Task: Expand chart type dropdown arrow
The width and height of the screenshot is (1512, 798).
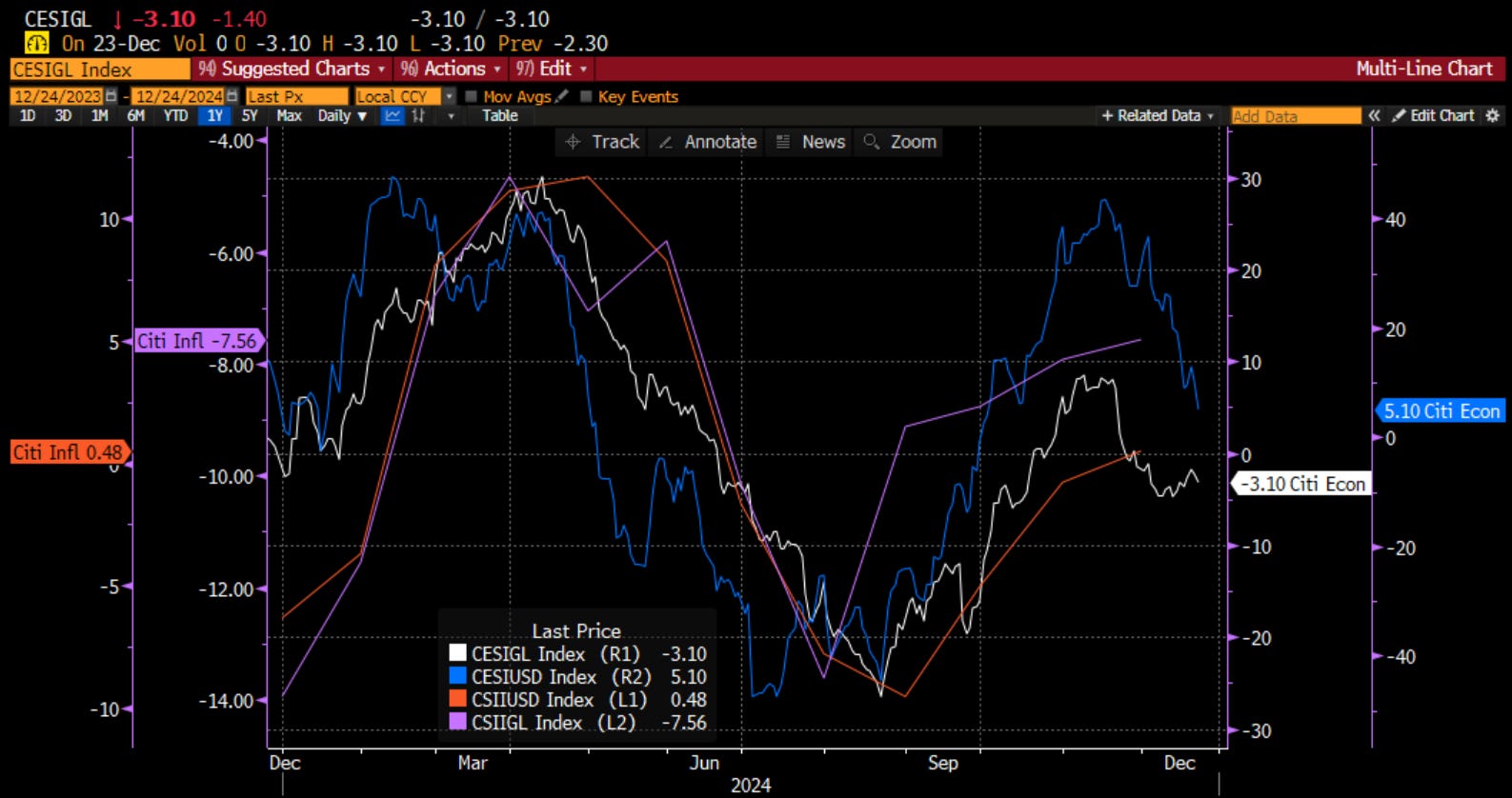Action: [451, 115]
